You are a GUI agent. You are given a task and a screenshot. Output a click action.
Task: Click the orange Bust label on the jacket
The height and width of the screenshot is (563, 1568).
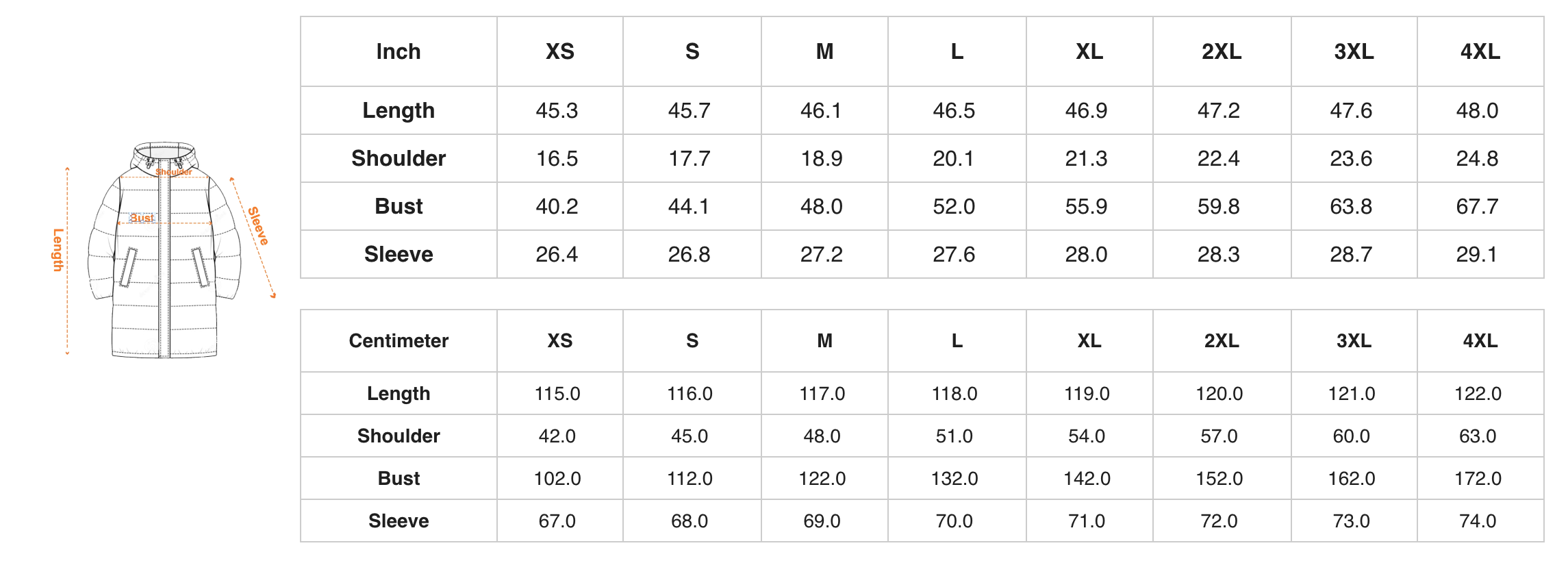pos(142,218)
